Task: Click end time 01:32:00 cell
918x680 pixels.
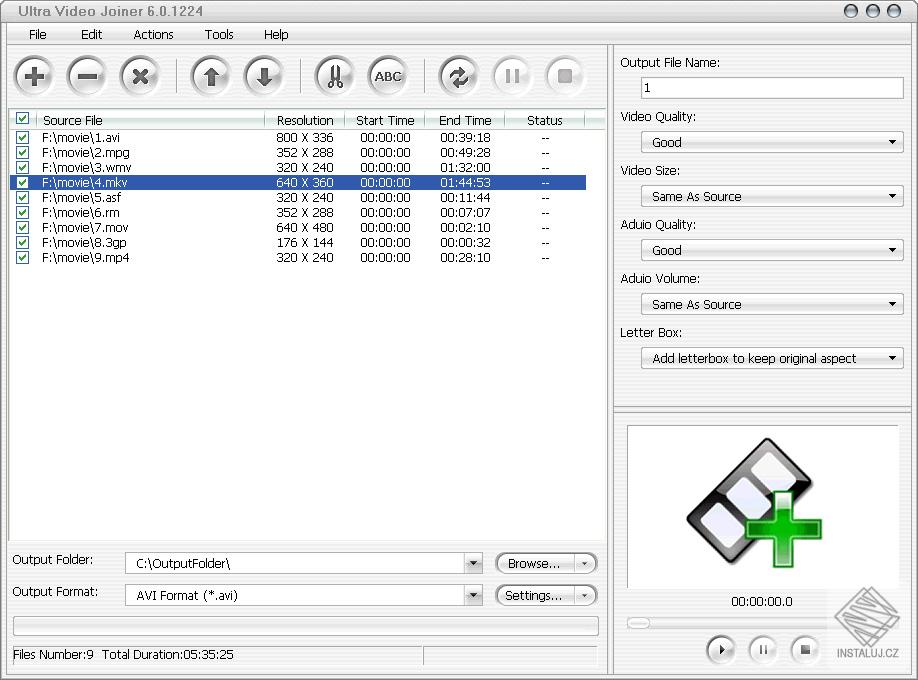Action: click(x=465, y=168)
